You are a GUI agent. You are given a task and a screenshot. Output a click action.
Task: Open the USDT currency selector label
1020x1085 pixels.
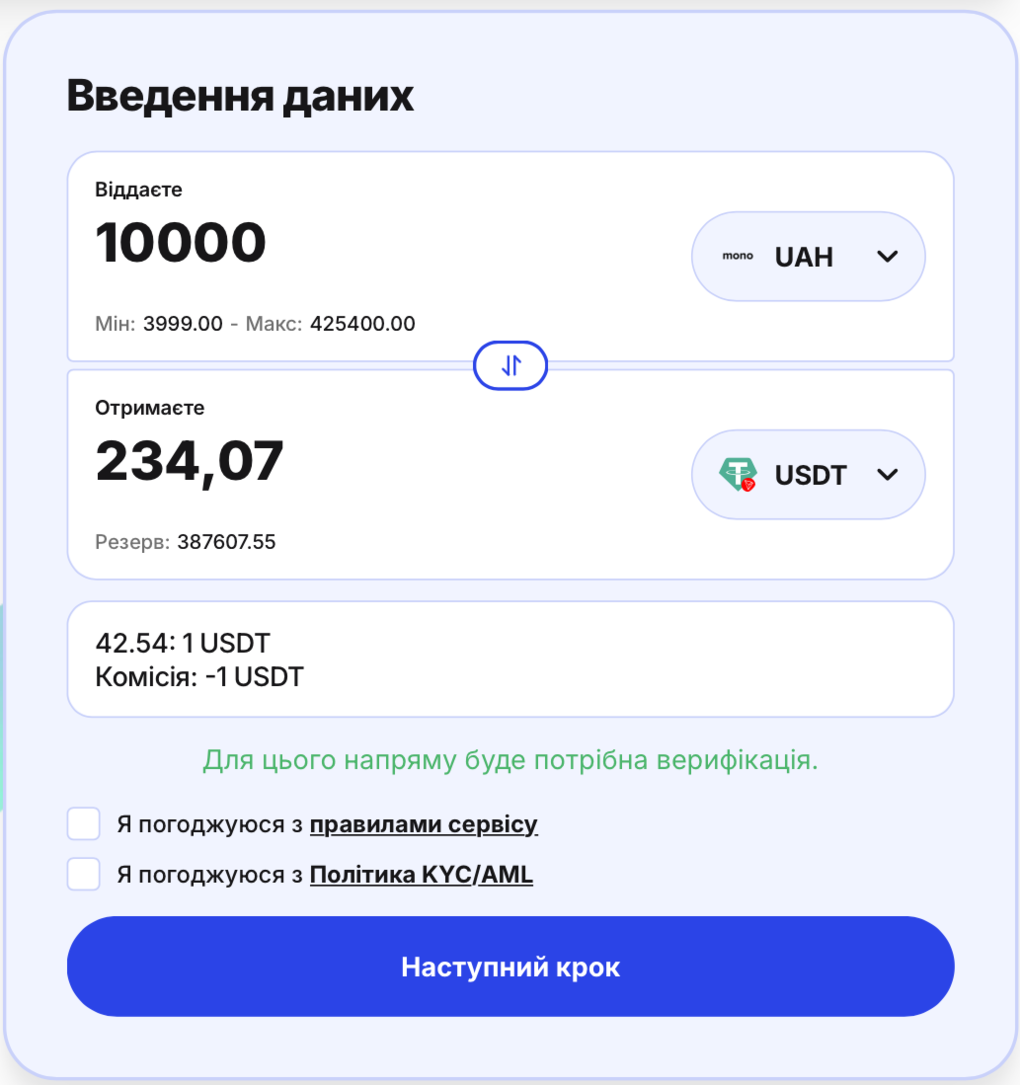coord(810,475)
